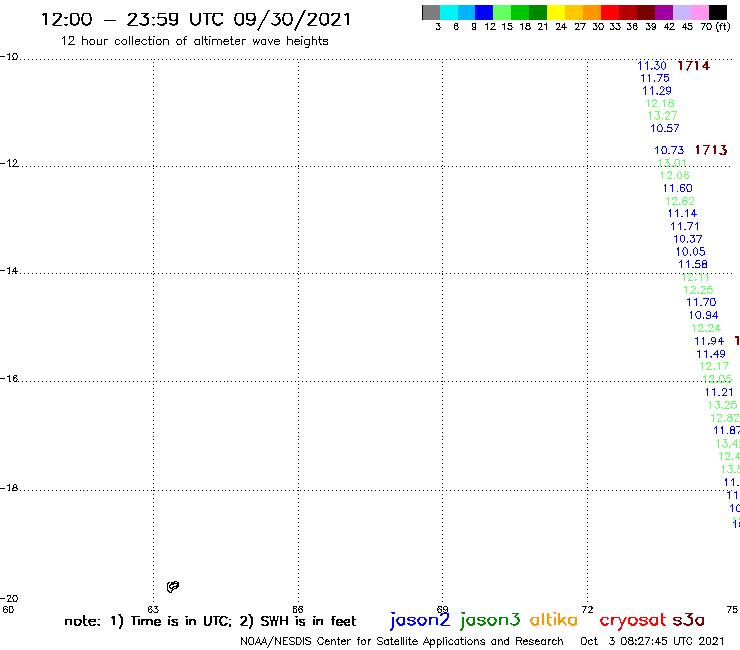
Task: Click wave height value 10.57
Action: (665, 128)
